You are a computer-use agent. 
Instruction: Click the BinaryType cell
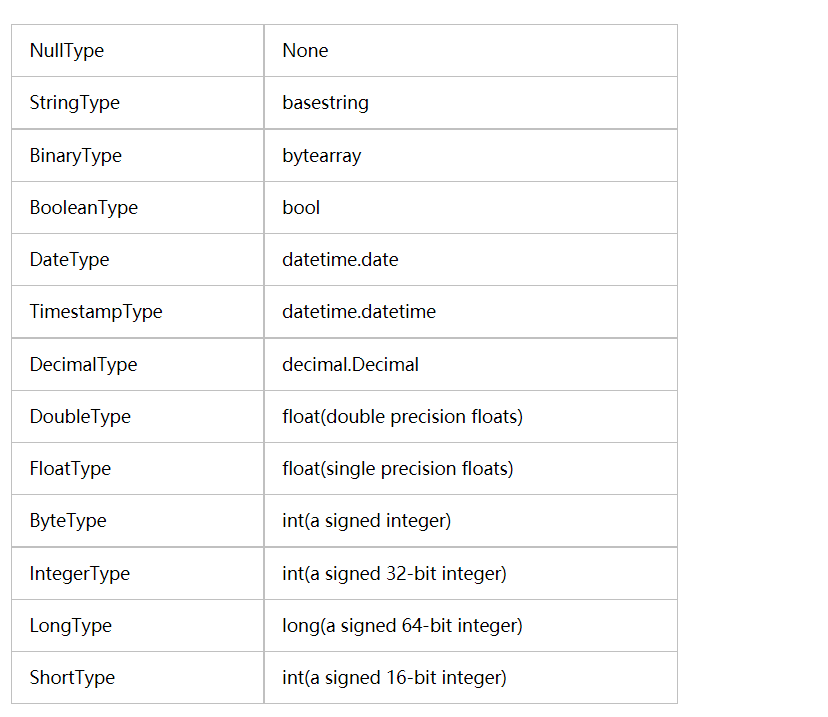tap(137, 156)
